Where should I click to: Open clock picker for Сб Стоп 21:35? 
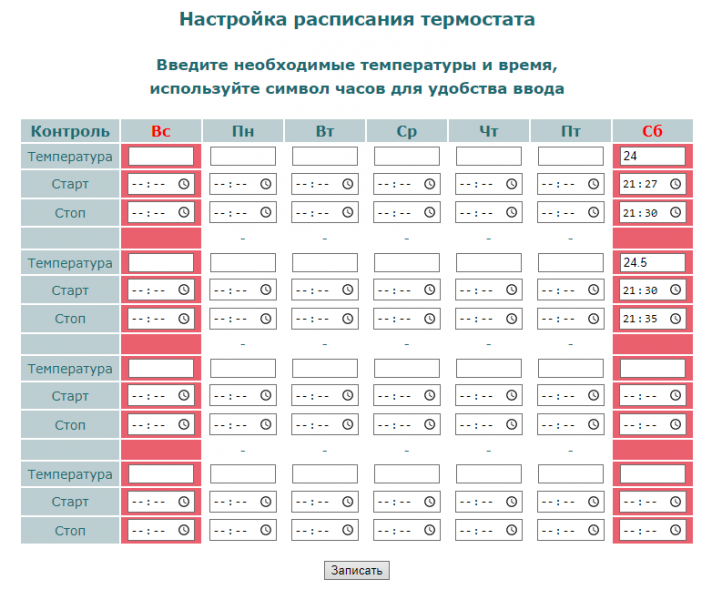[x=675, y=318]
